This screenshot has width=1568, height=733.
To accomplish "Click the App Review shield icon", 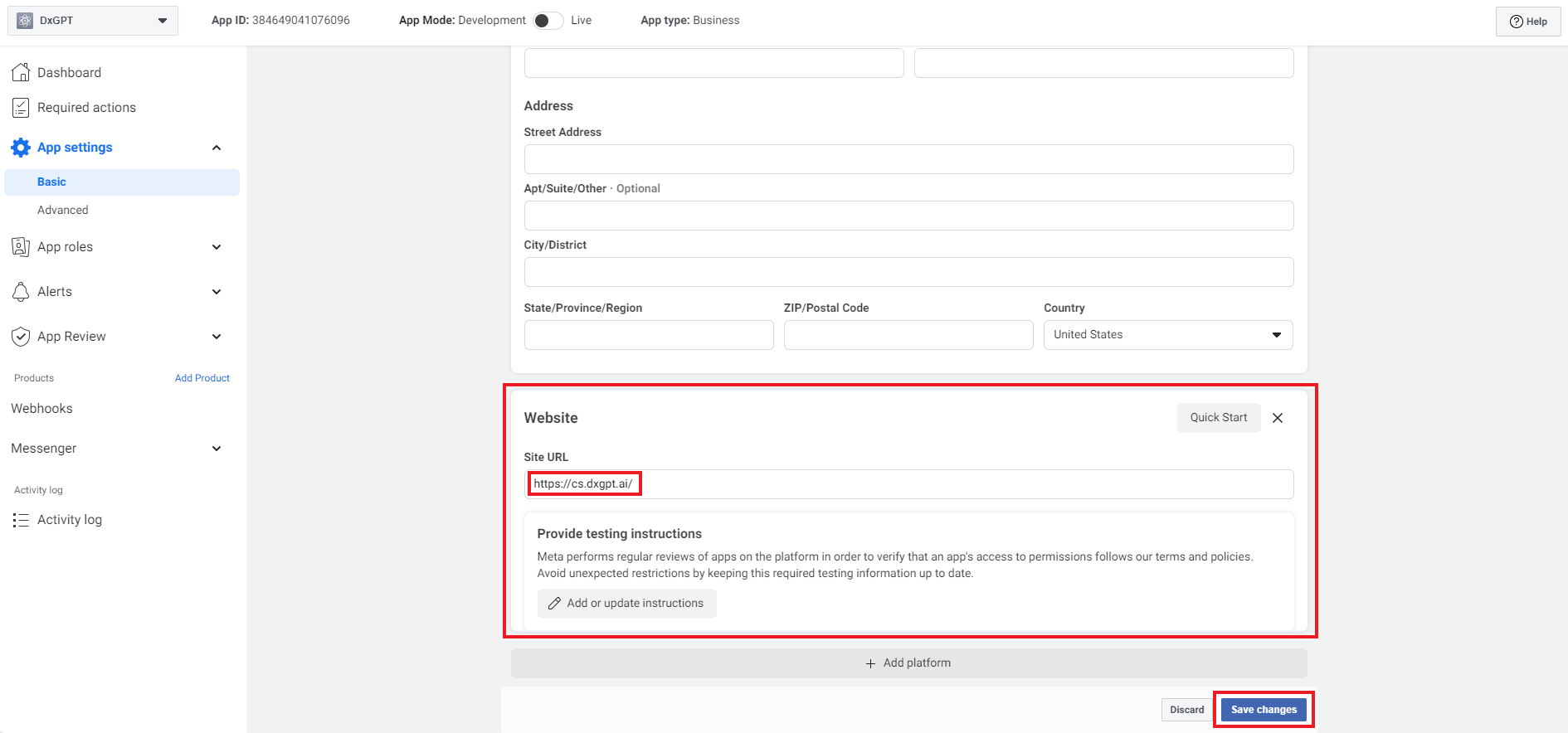I will [x=21, y=337].
